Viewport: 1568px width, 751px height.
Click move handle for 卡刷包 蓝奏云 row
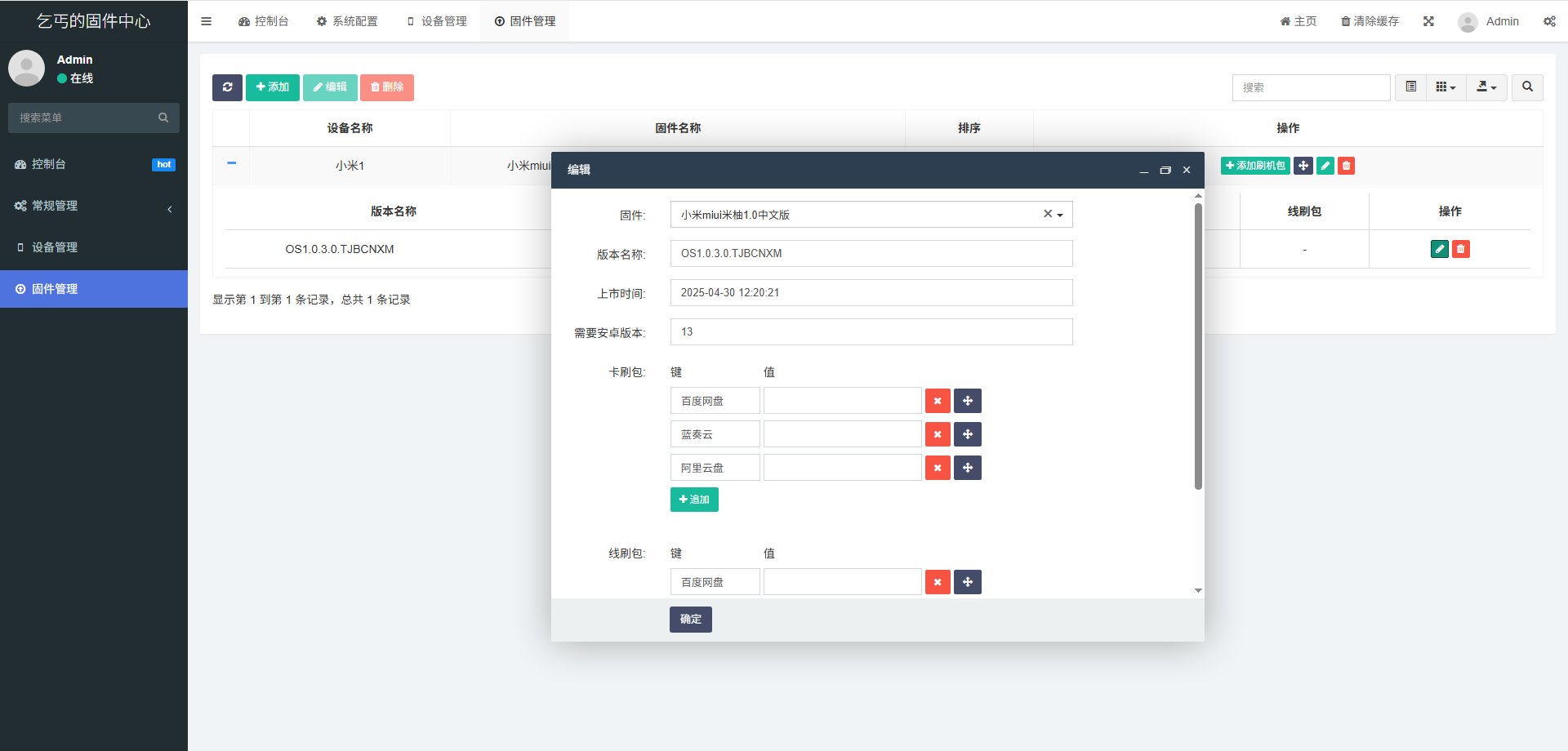pos(968,434)
